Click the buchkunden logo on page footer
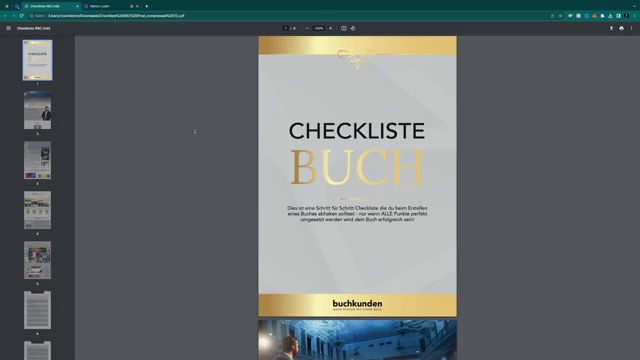The height and width of the screenshot is (360, 640). pos(357,305)
